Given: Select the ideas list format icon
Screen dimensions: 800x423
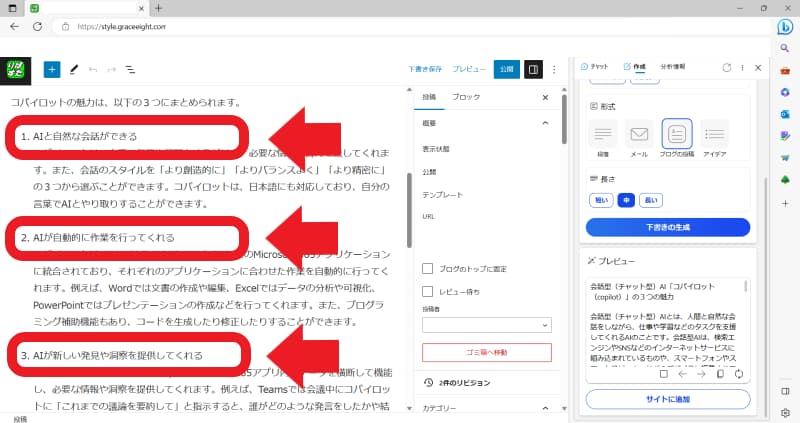Looking at the screenshot, I should click(715, 134).
